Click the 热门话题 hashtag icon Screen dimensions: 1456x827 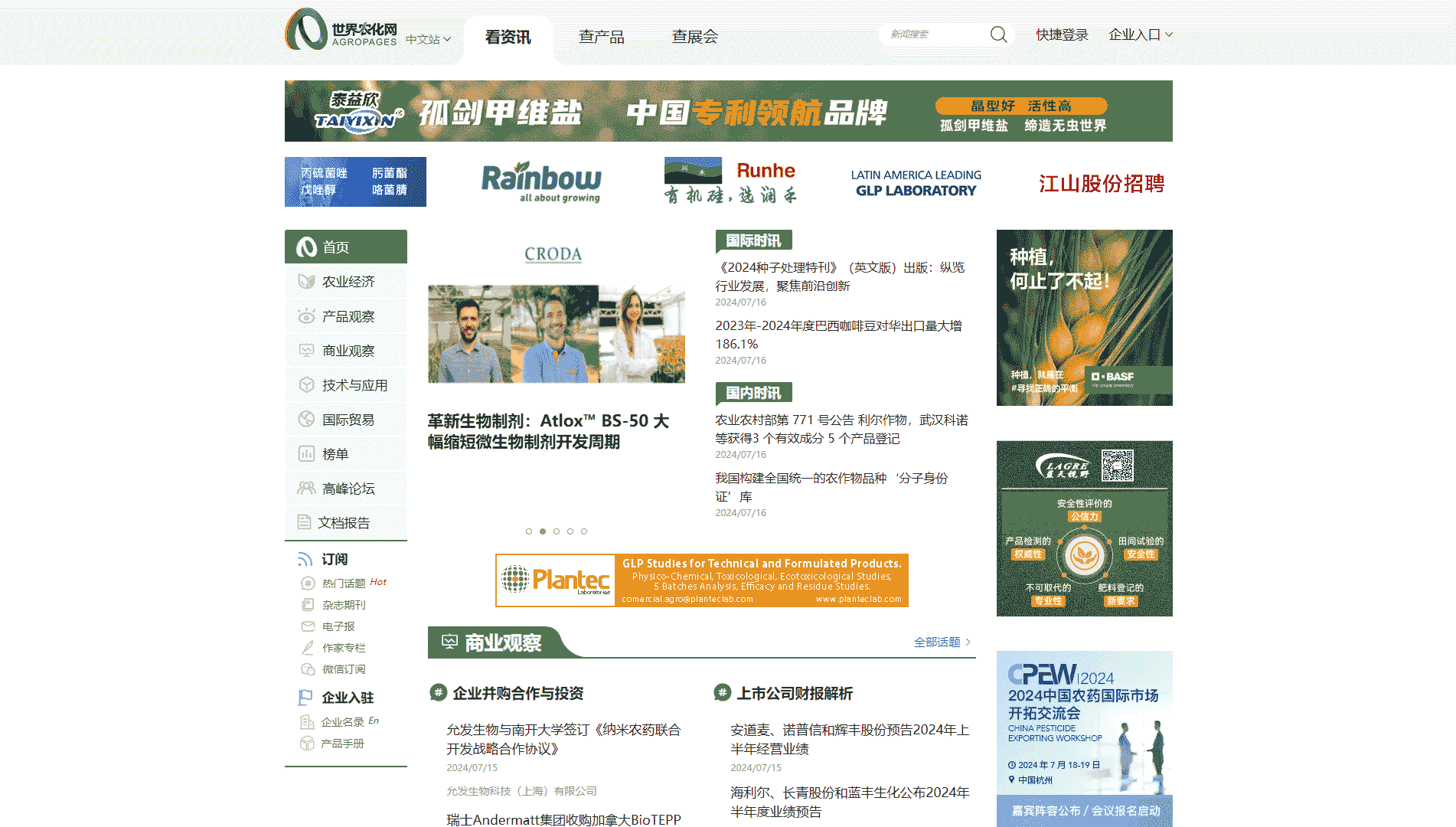[x=308, y=583]
